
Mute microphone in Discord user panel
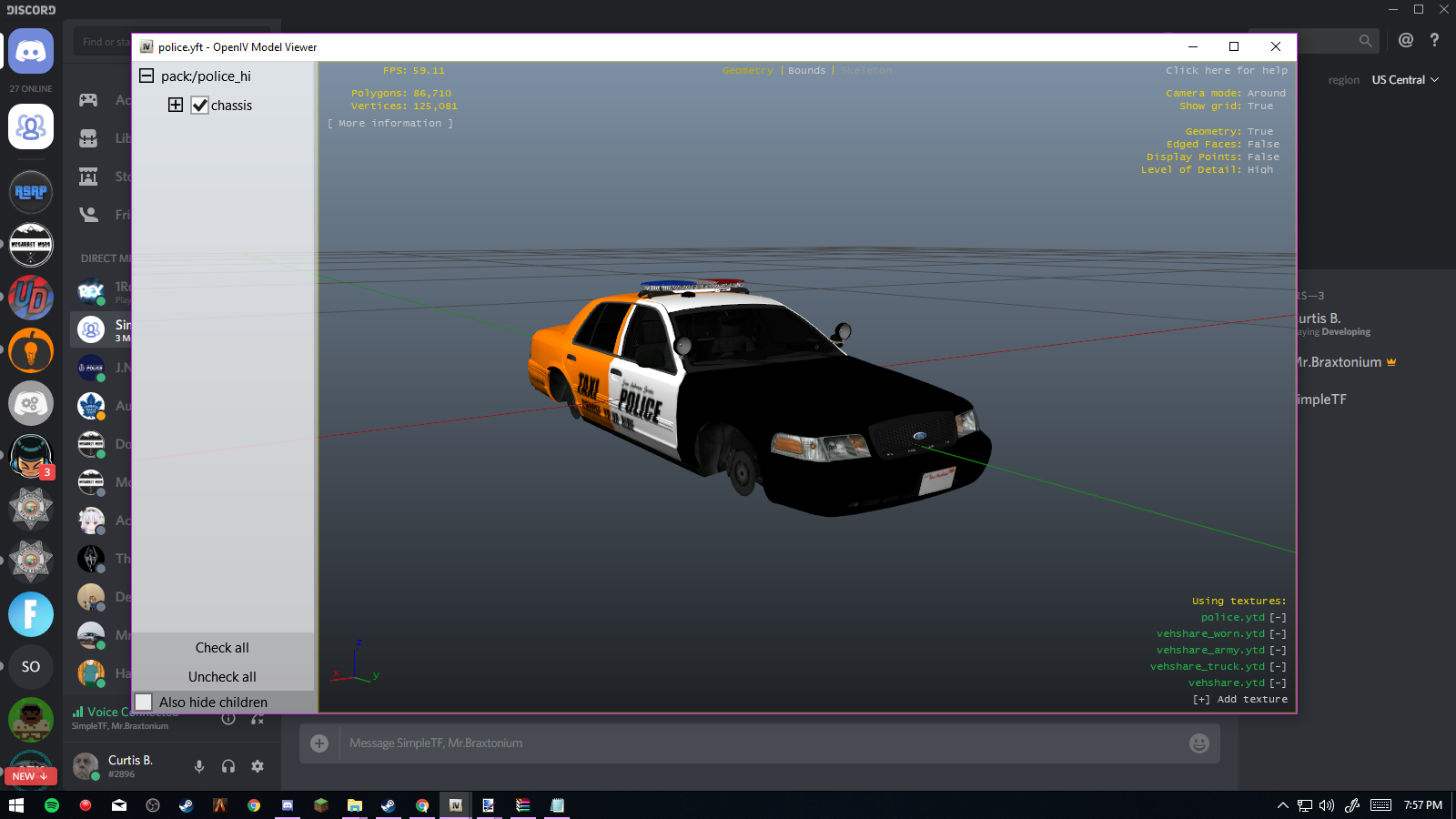199,766
